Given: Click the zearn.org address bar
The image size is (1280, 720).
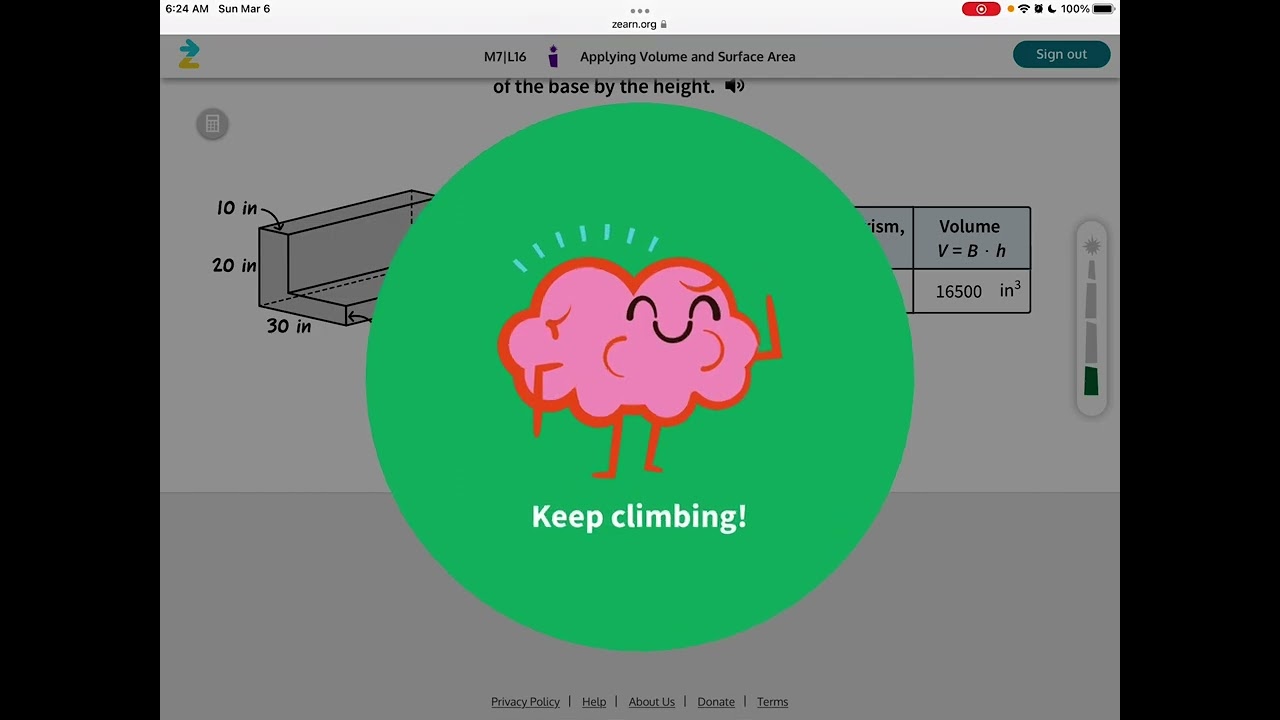Looking at the screenshot, I should pos(639,24).
